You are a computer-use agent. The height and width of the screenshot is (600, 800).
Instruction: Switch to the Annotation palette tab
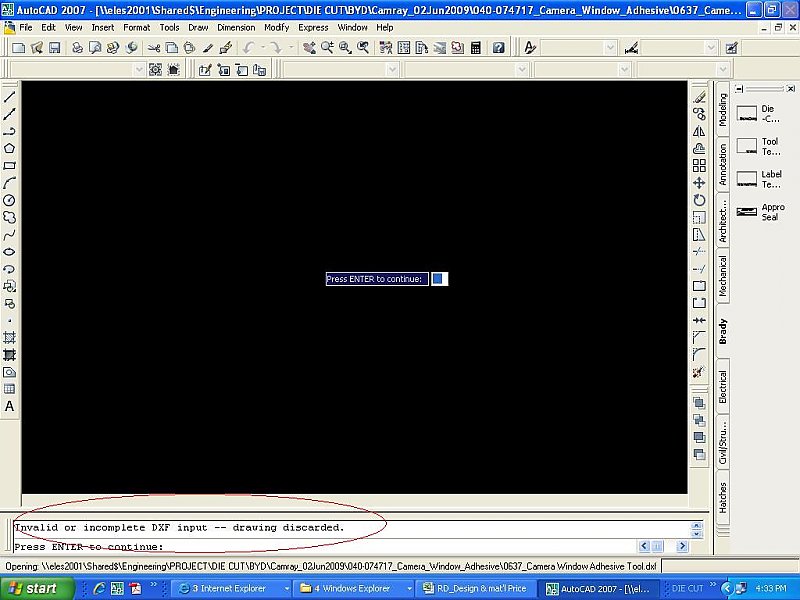pyautogui.click(x=723, y=163)
